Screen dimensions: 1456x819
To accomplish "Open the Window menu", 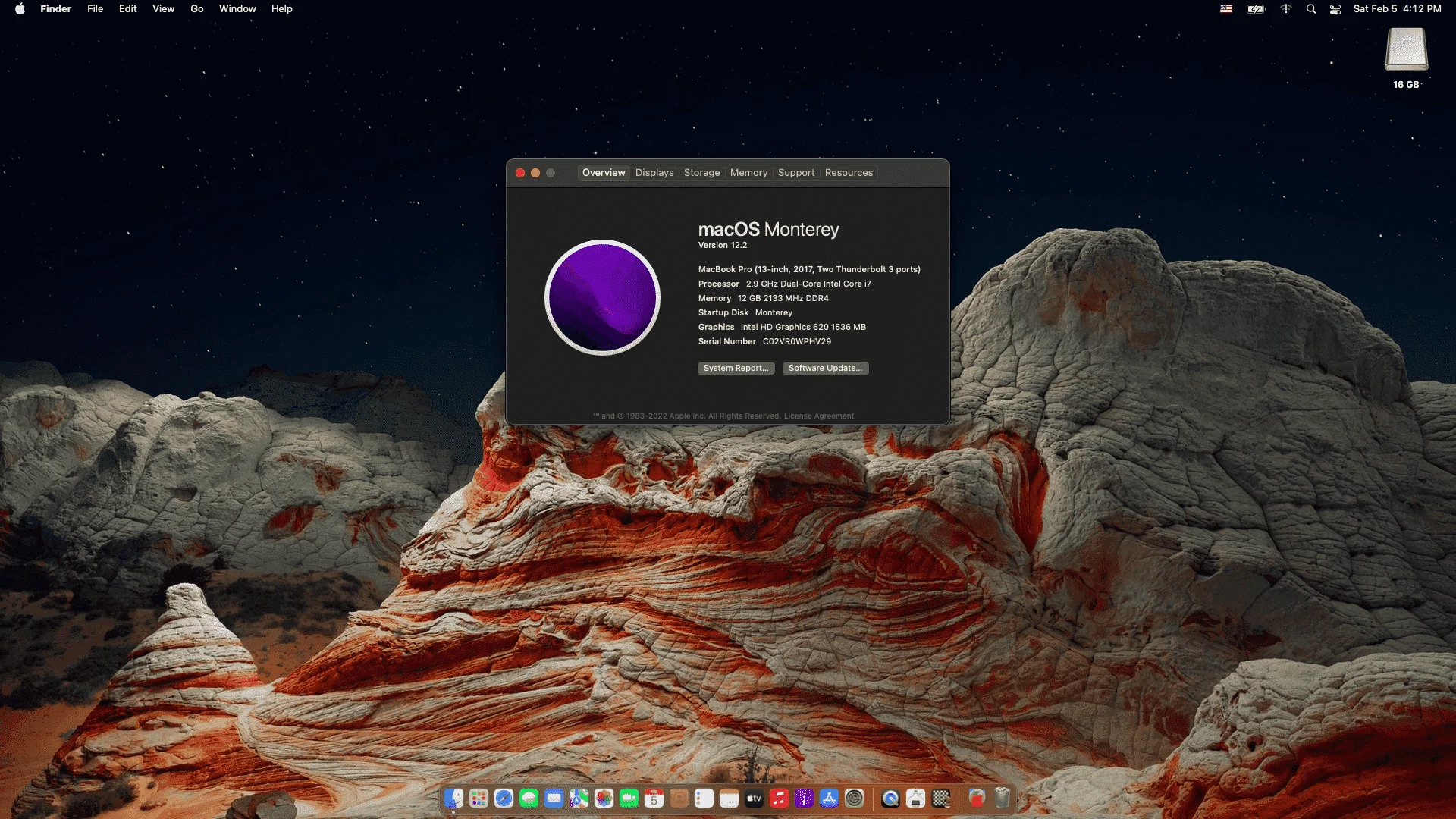I will point(237,9).
